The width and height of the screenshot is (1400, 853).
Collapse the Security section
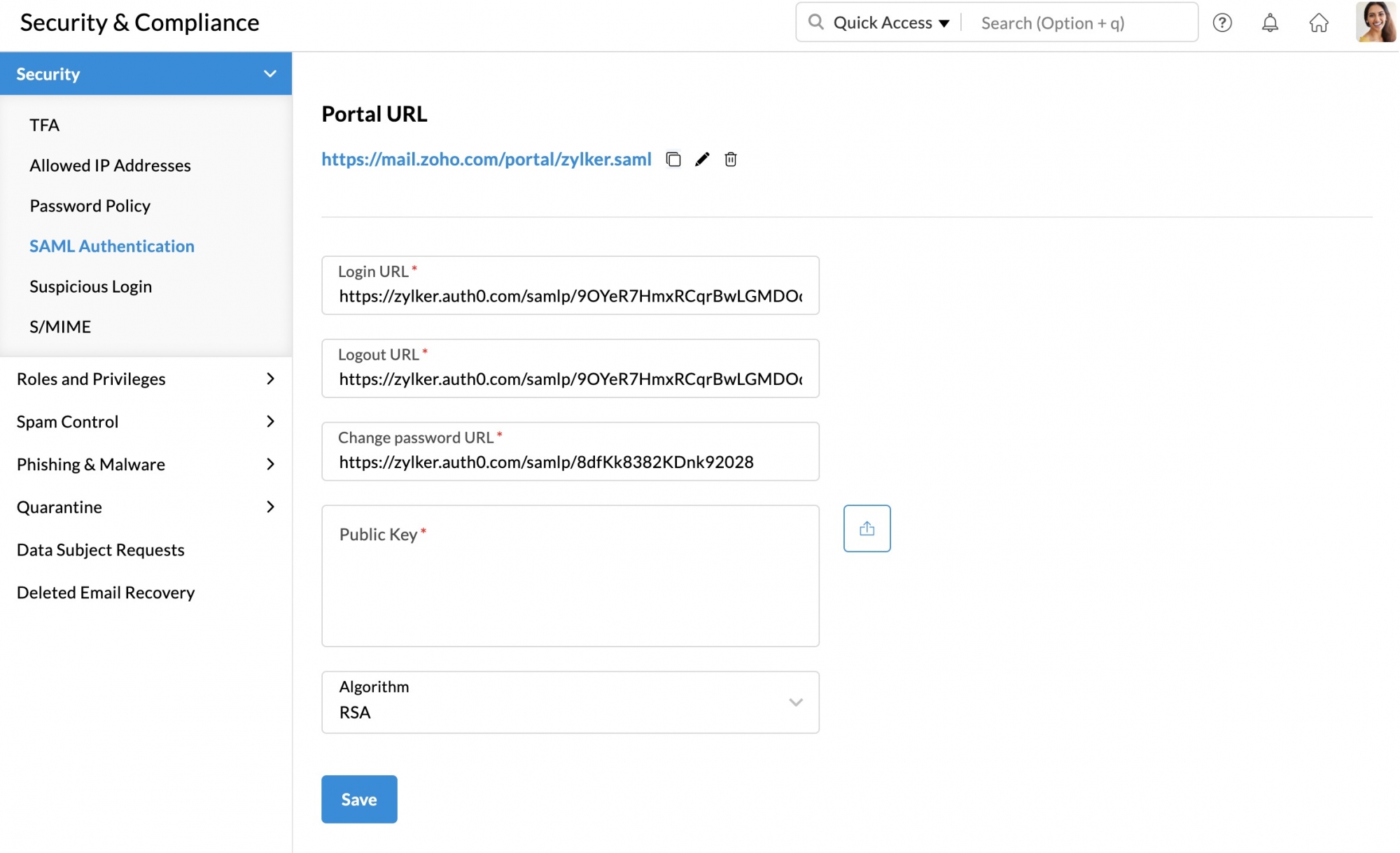(x=270, y=73)
